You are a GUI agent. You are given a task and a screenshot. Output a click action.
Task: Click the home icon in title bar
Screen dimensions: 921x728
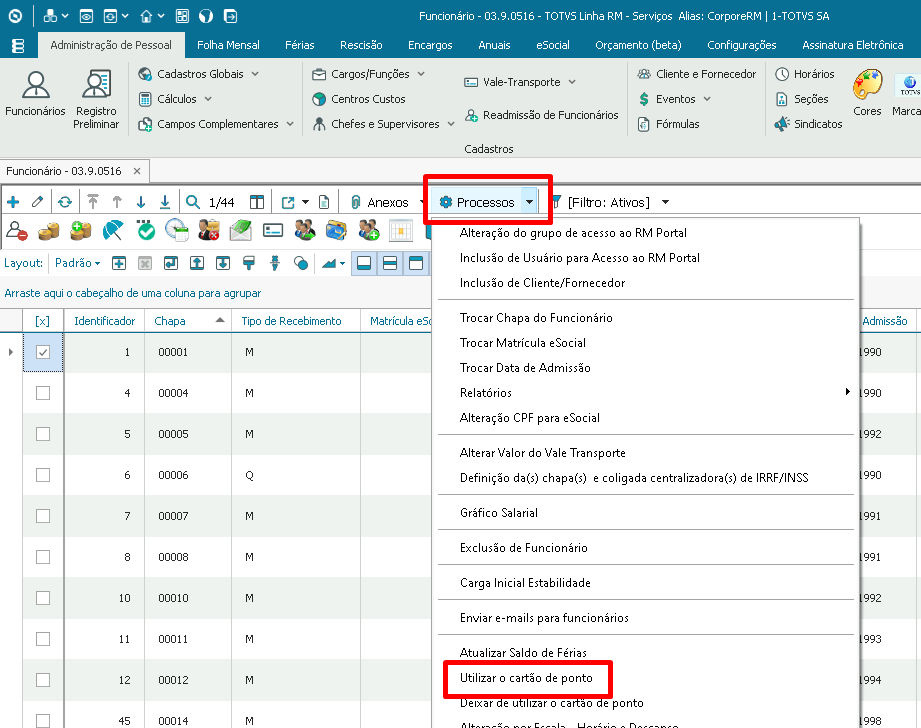click(x=146, y=16)
